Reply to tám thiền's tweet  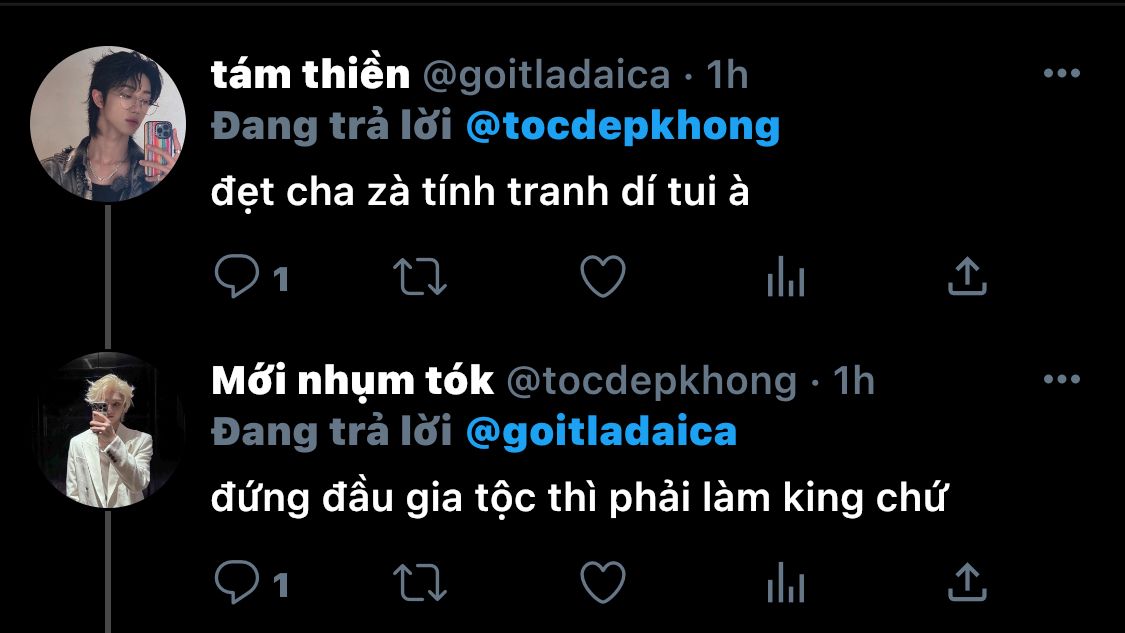[x=237, y=276]
